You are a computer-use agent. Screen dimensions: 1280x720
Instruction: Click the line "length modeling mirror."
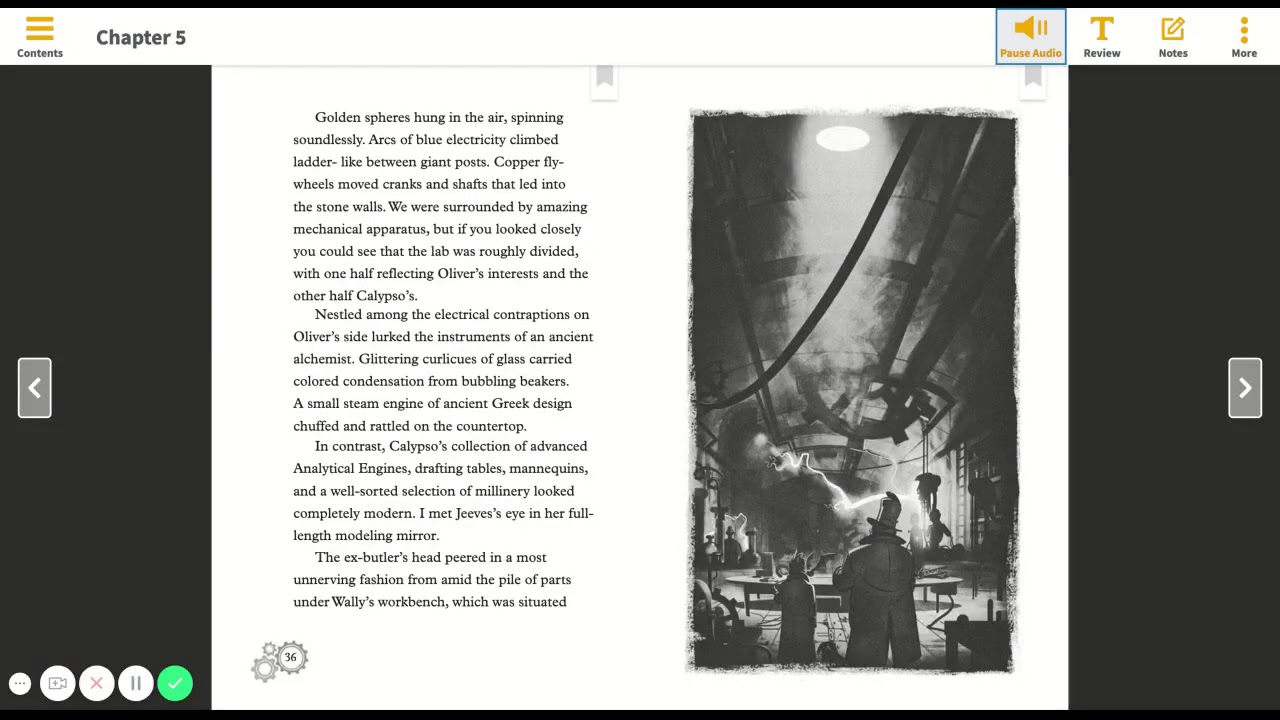tap(366, 536)
